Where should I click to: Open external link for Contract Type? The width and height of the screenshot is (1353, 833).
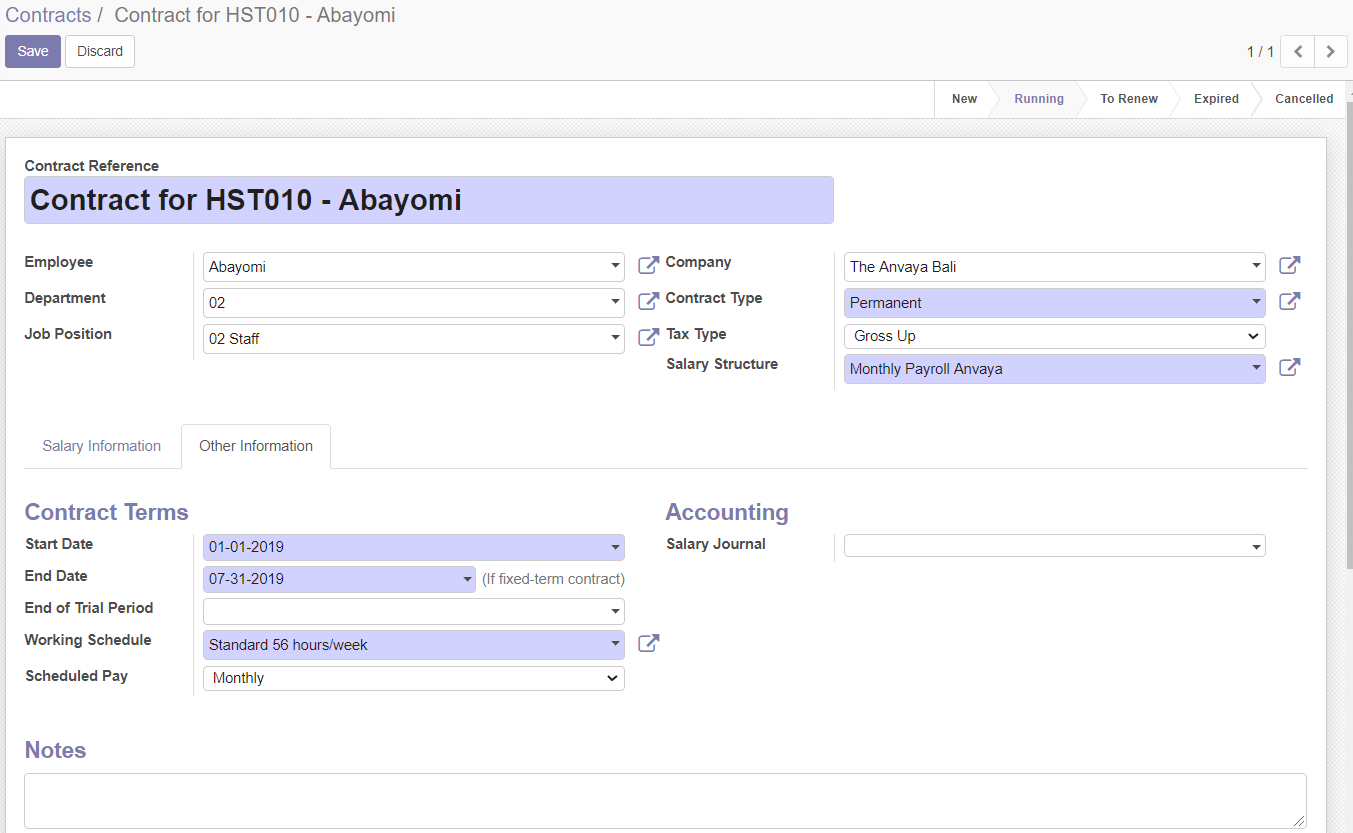1290,301
